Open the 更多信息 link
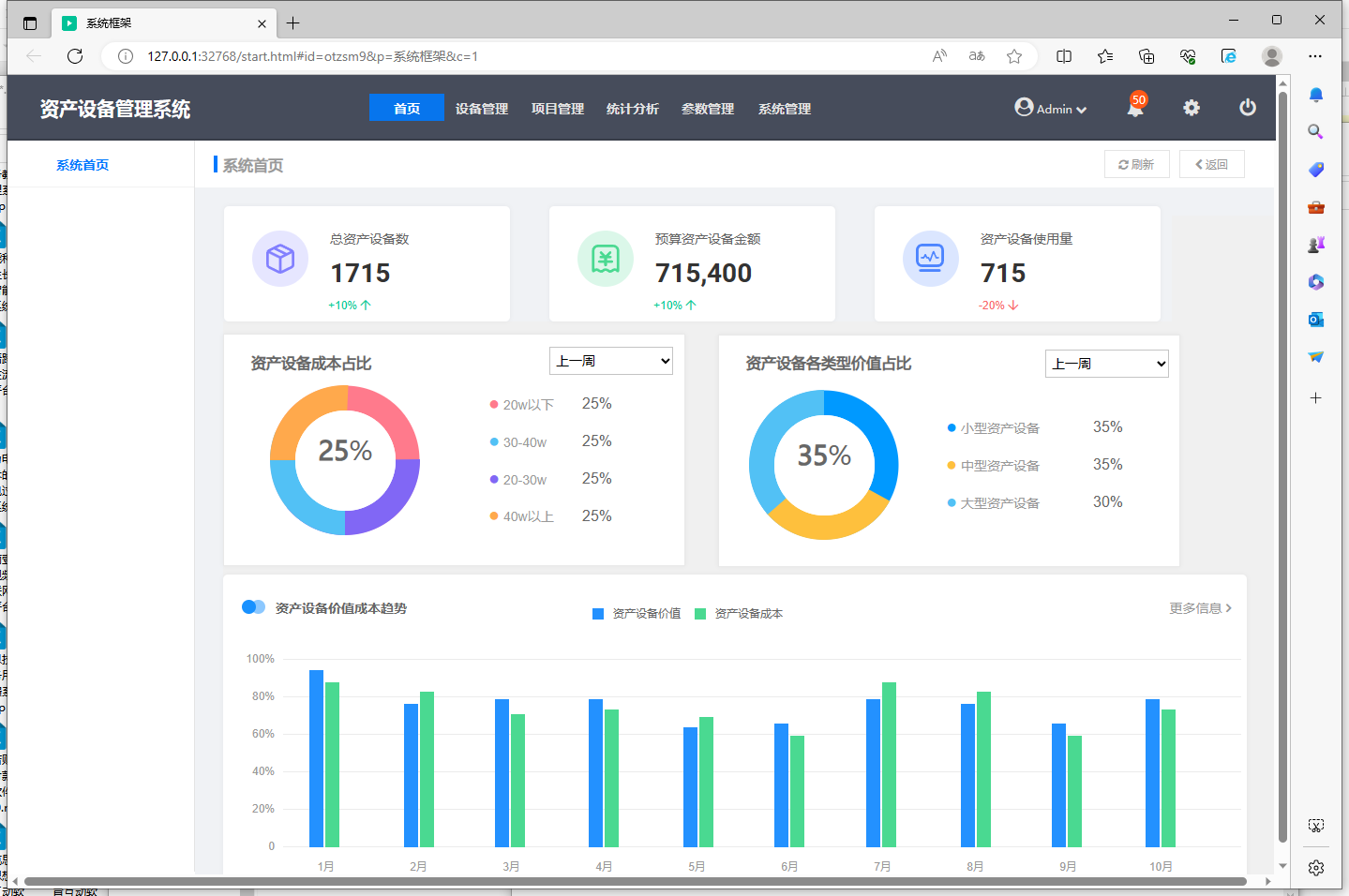 1201,608
